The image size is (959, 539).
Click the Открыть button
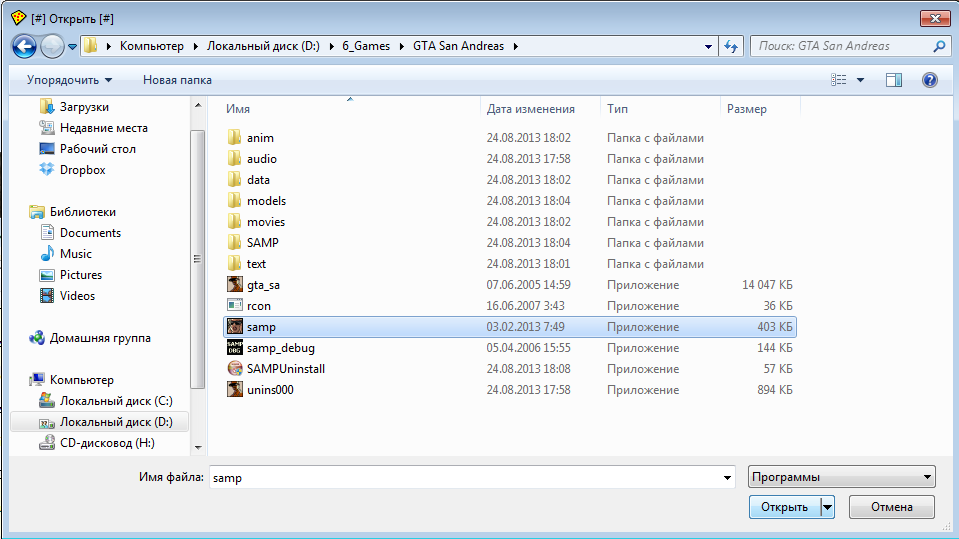tap(785, 507)
